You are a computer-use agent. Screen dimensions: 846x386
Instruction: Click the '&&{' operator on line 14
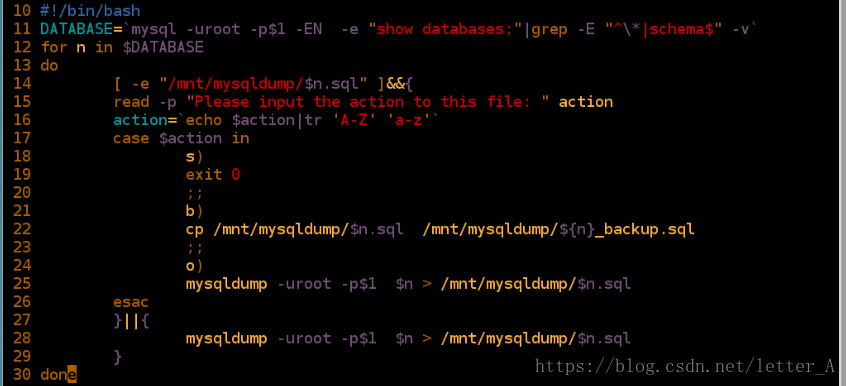pyautogui.click(x=400, y=84)
